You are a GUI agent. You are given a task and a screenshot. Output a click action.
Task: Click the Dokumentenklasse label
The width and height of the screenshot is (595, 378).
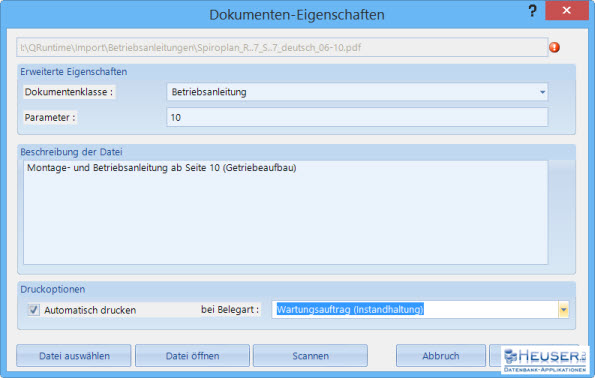tap(69, 92)
